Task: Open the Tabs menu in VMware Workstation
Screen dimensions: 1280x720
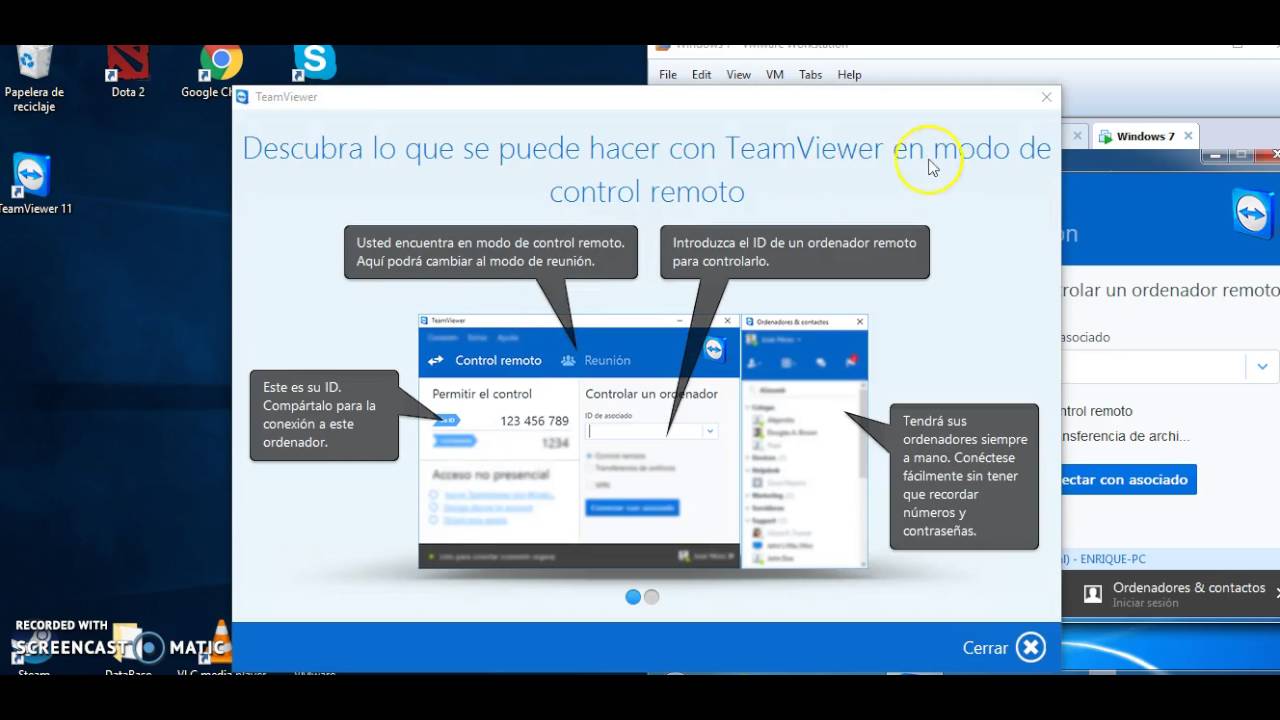Action: click(x=810, y=75)
